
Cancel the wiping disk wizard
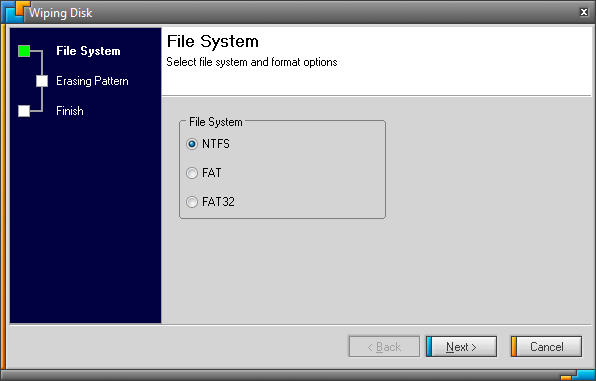546,347
